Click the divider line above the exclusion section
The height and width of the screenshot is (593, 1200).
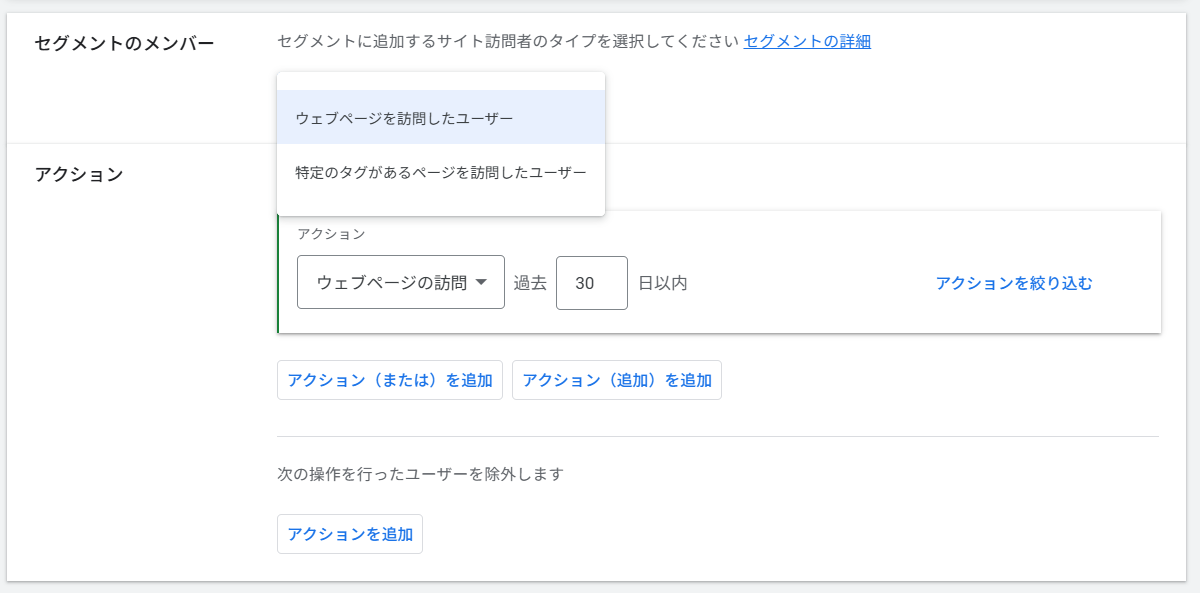click(x=717, y=436)
